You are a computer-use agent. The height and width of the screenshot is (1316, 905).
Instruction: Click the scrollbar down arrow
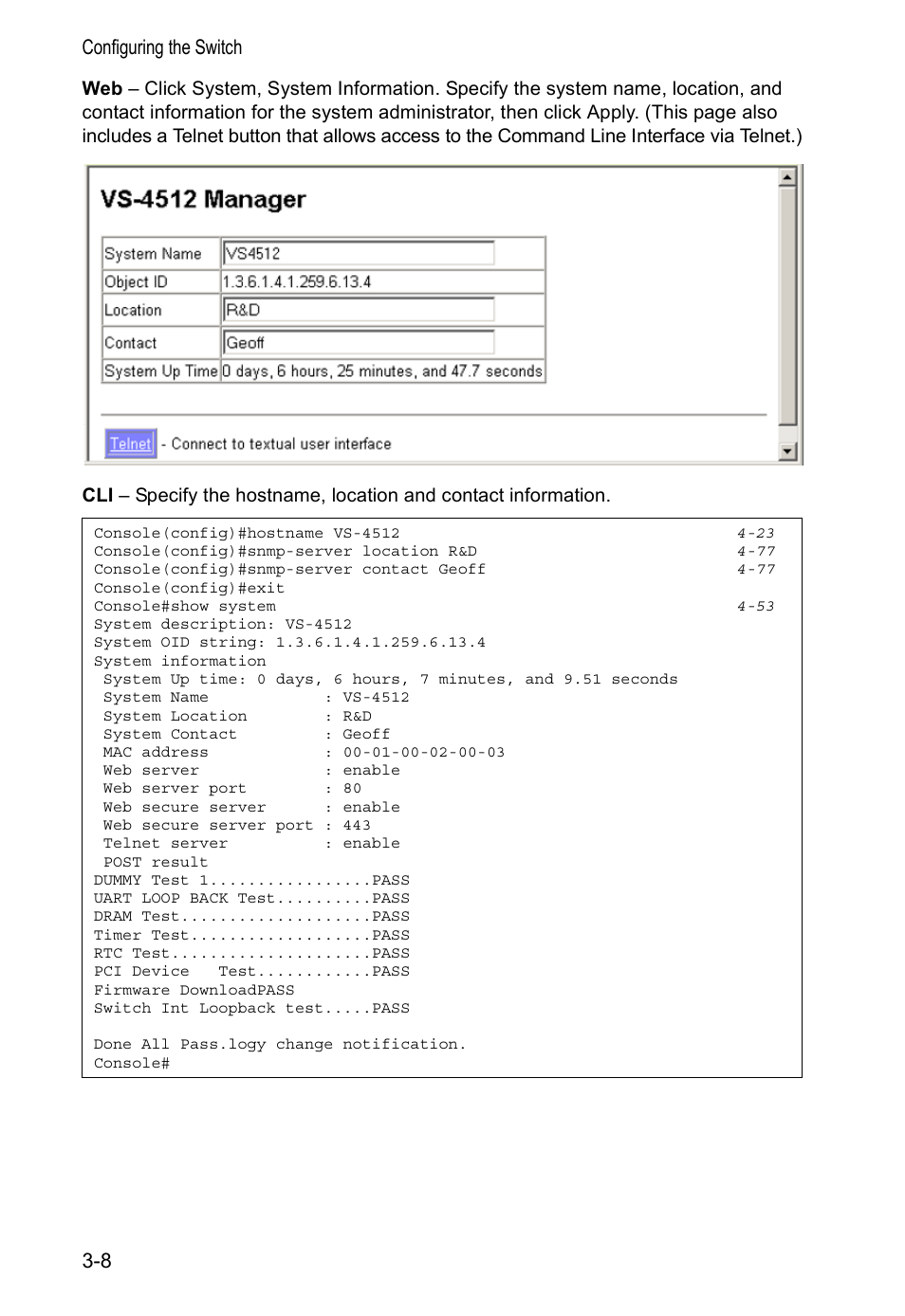coord(787,451)
